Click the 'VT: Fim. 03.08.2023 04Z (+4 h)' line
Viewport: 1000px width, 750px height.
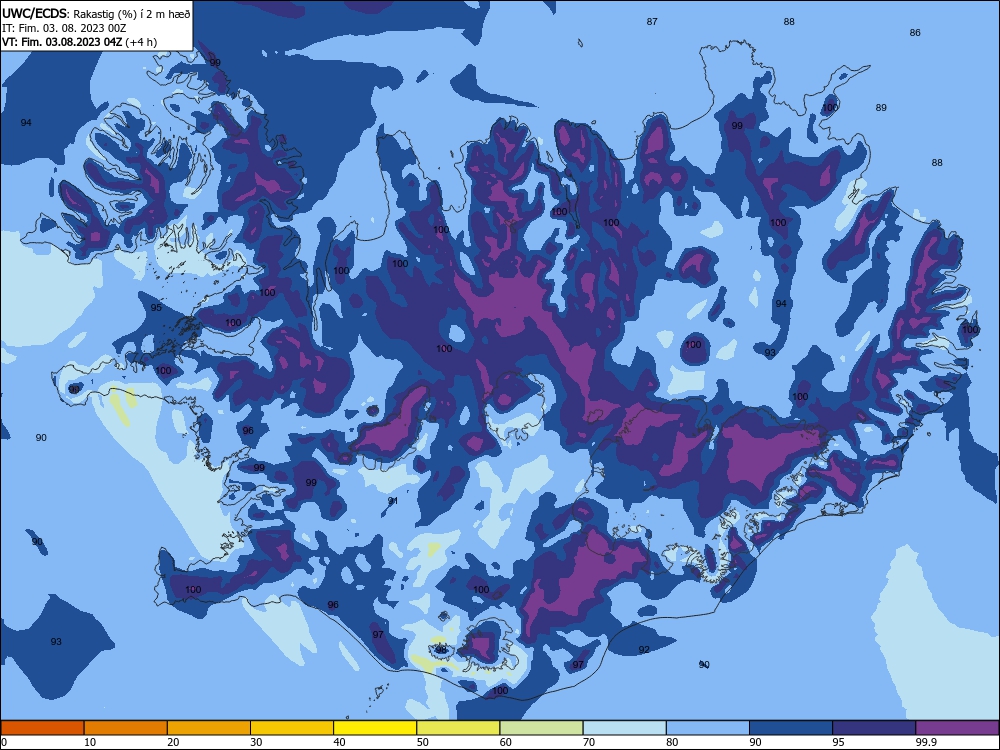coord(79,42)
